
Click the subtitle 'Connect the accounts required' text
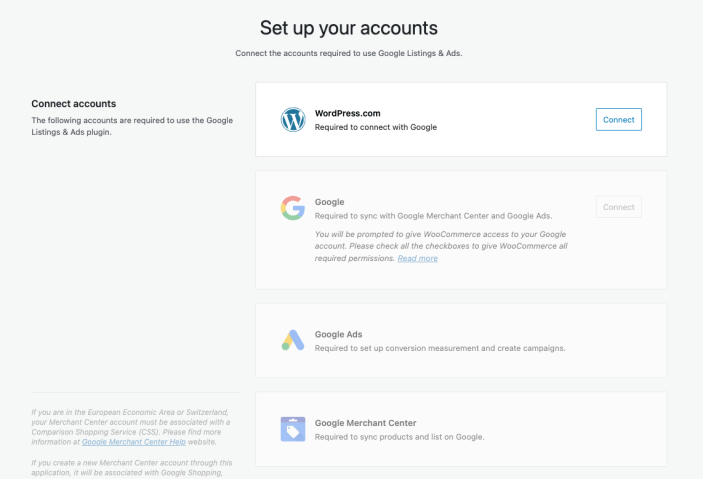point(349,53)
